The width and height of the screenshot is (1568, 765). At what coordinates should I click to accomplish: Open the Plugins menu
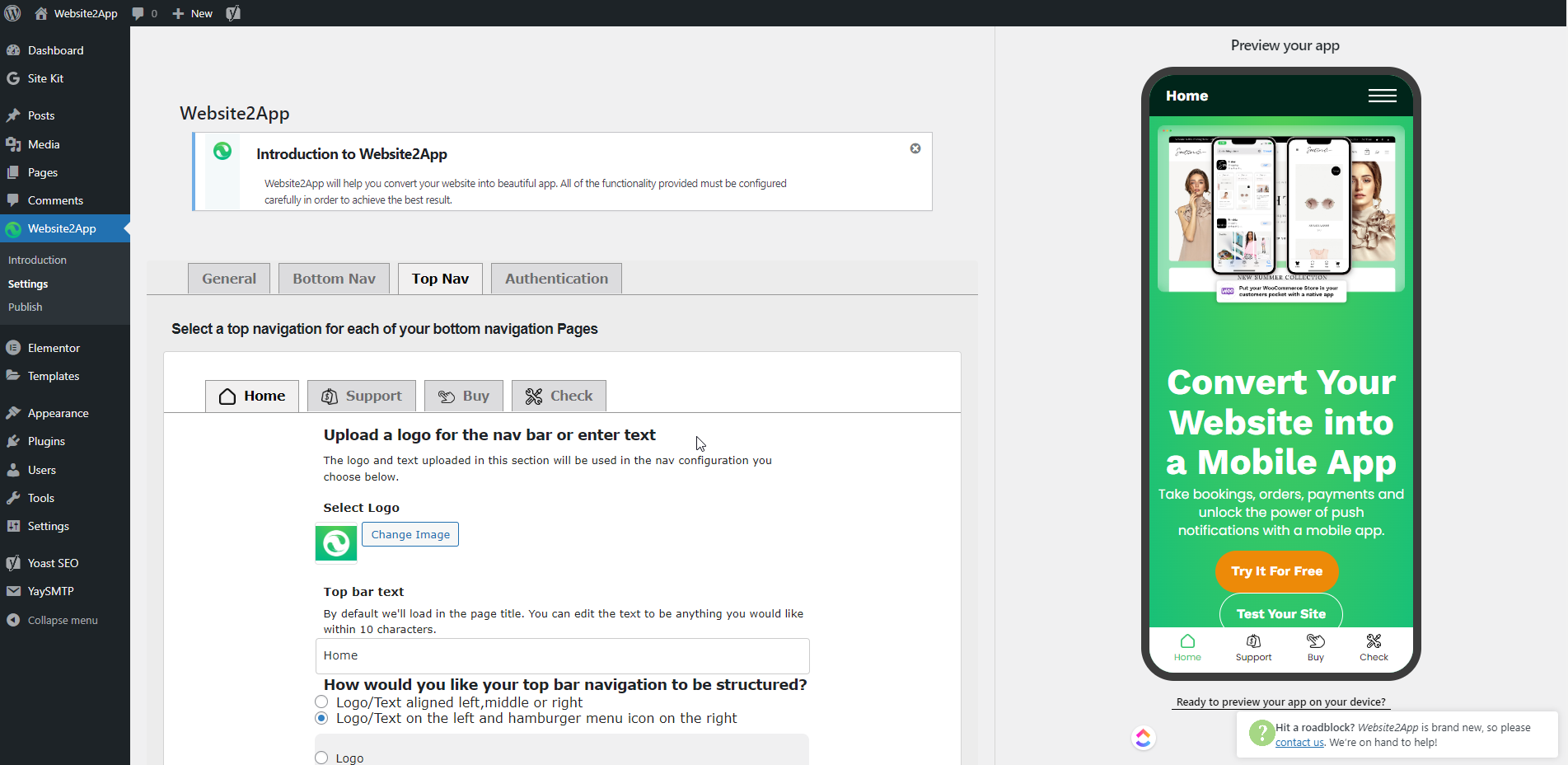(65, 441)
